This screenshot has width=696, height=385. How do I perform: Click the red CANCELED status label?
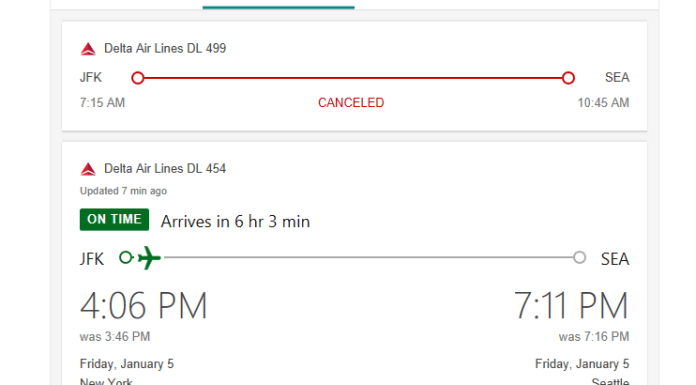351,103
